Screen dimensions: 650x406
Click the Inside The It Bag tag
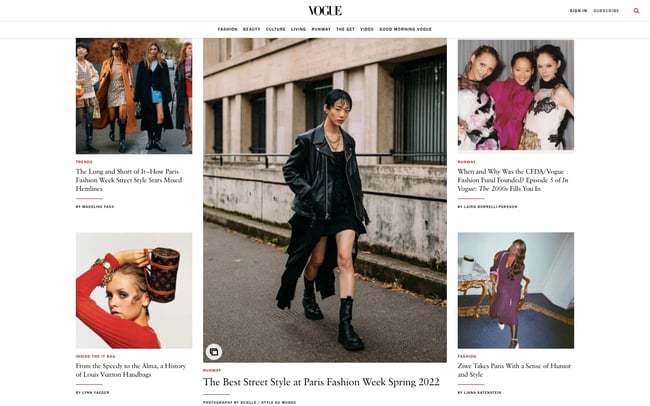[95, 356]
